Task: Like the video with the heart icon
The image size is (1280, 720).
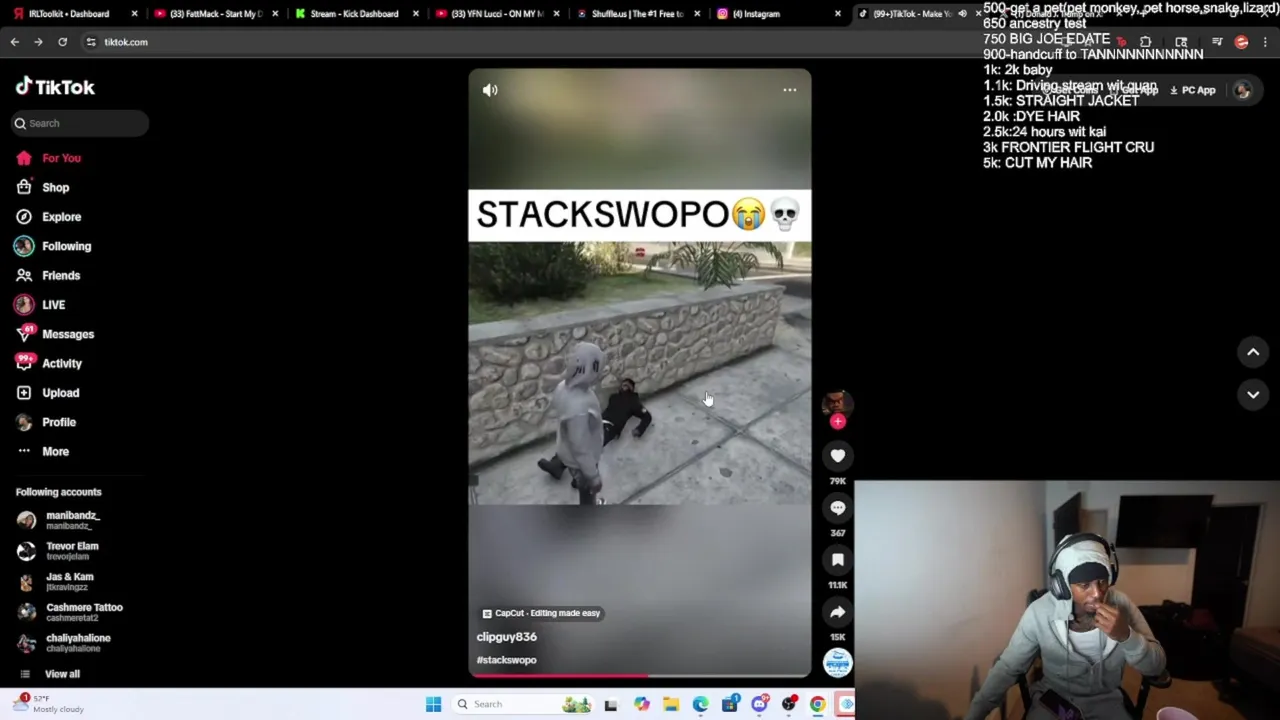Action: coord(838,456)
